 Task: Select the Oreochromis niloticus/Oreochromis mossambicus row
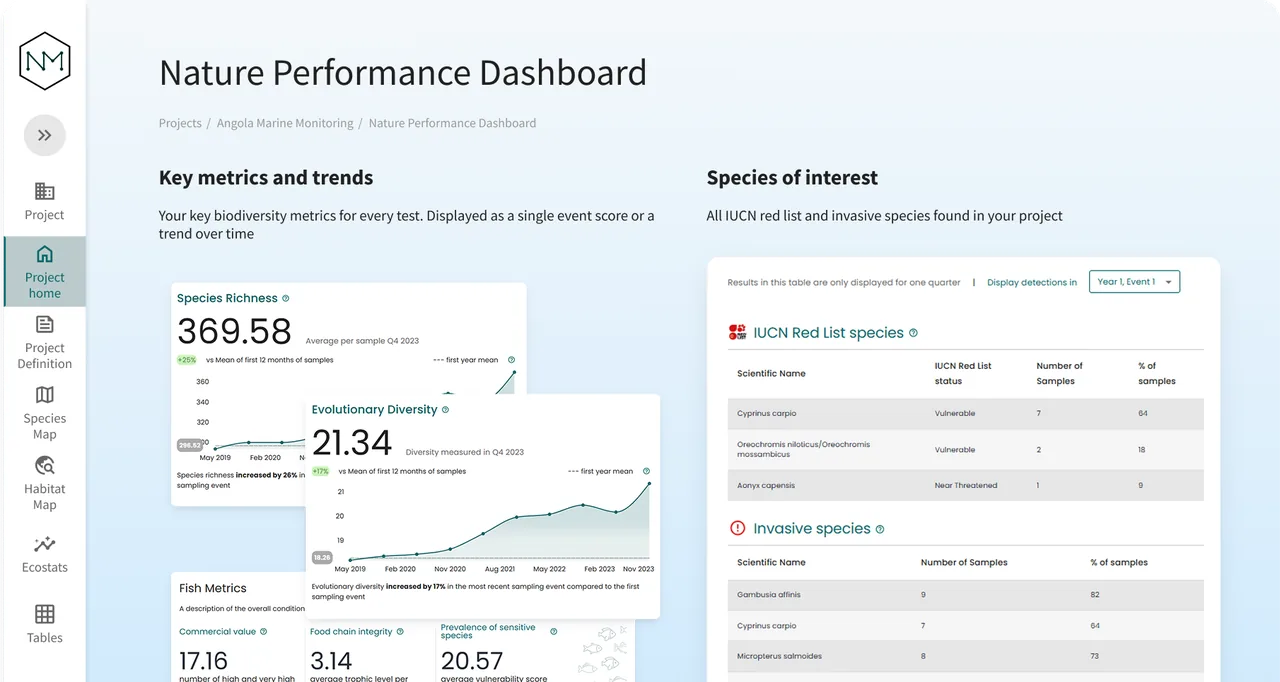coord(966,450)
